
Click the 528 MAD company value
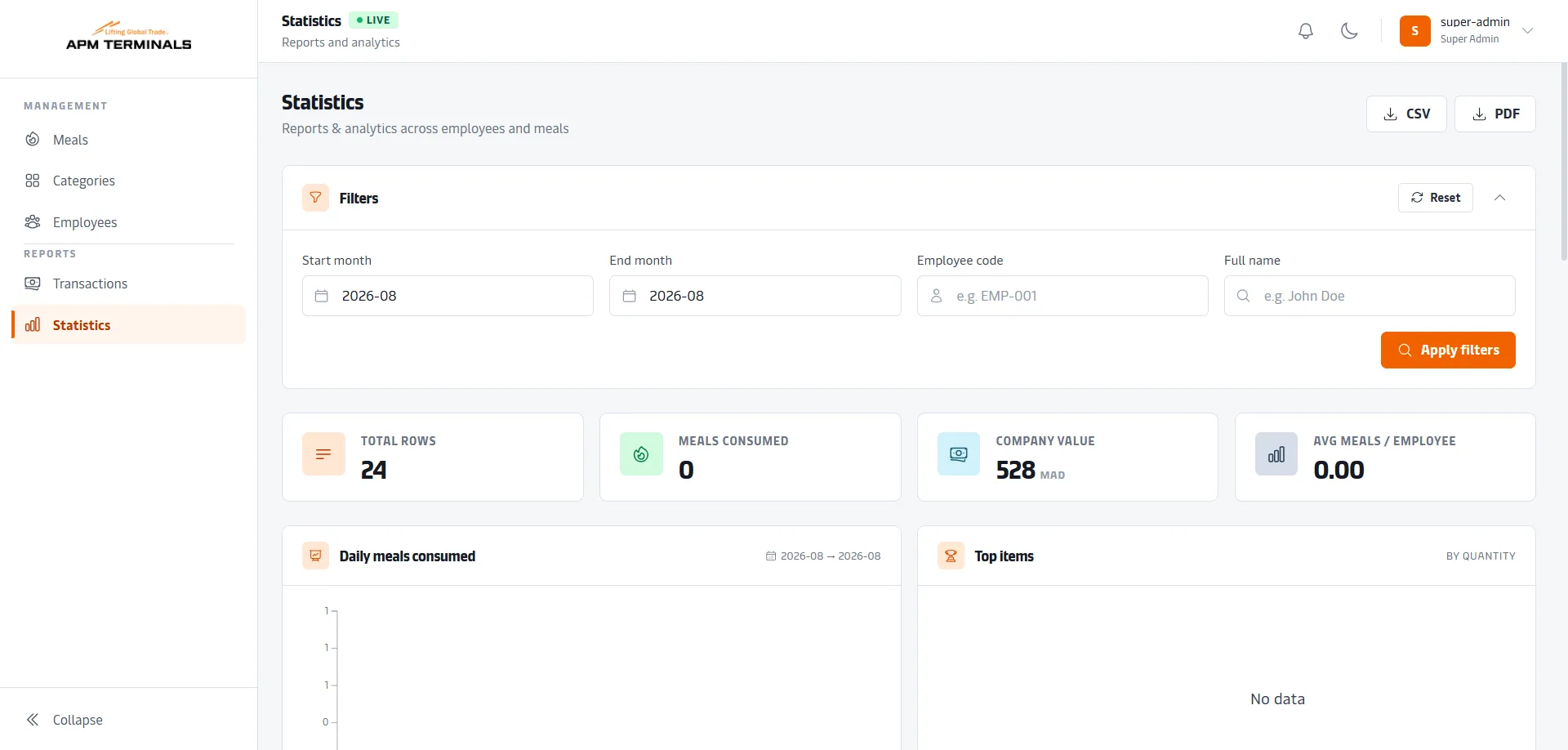tap(1031, 471)
